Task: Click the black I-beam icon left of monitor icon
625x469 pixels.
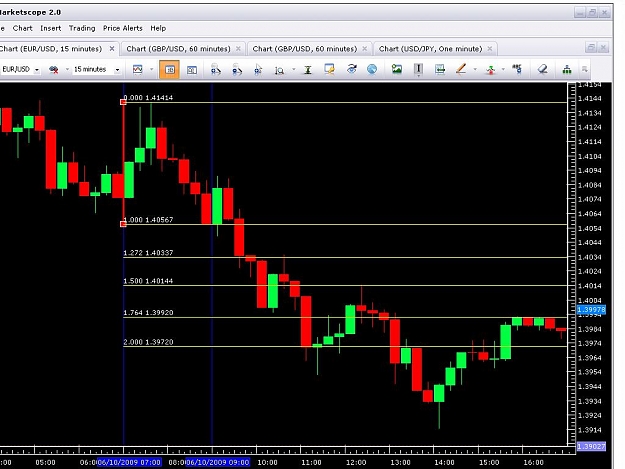Action: (308, 70)
